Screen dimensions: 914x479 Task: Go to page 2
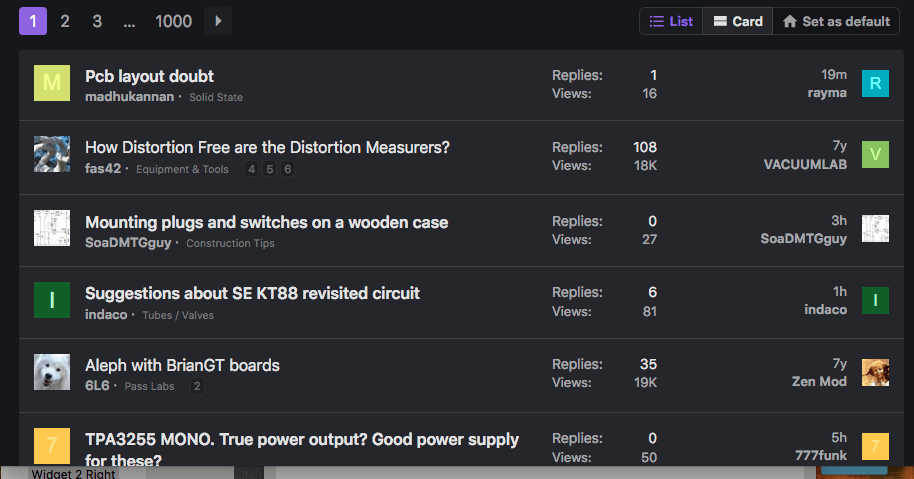[x=65, y=22]
